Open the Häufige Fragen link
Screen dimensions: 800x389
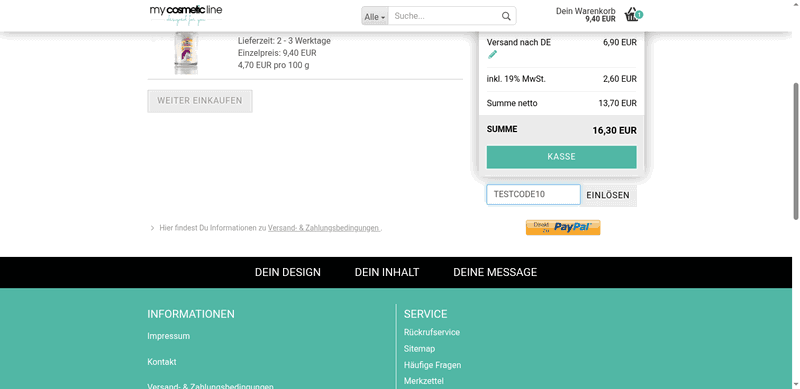tap(433, 365)
